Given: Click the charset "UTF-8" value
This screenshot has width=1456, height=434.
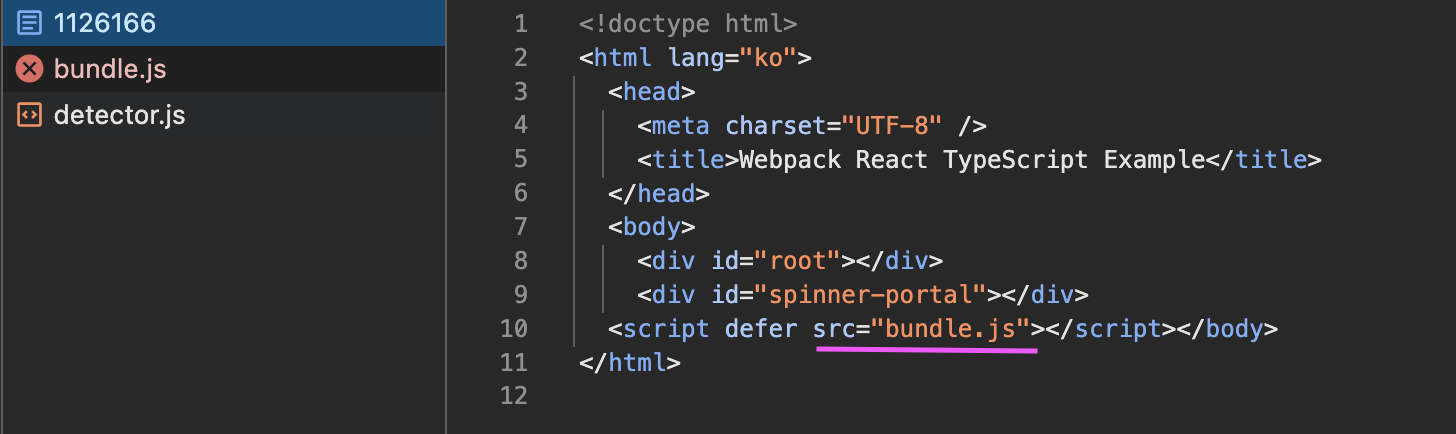Looking at the screenshot, I should click(892, 125).
